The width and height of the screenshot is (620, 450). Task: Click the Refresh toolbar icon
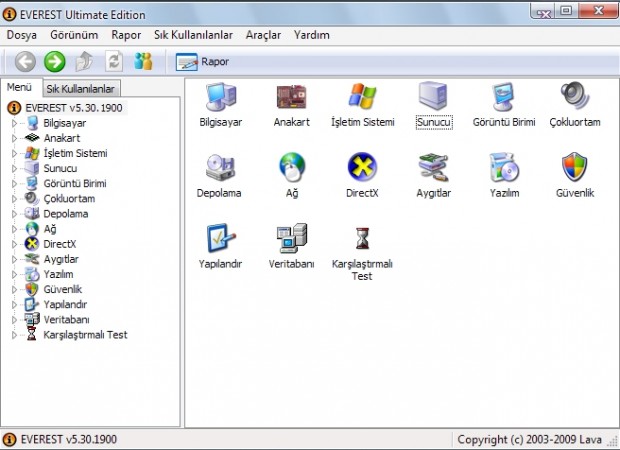tap(113, 62)
